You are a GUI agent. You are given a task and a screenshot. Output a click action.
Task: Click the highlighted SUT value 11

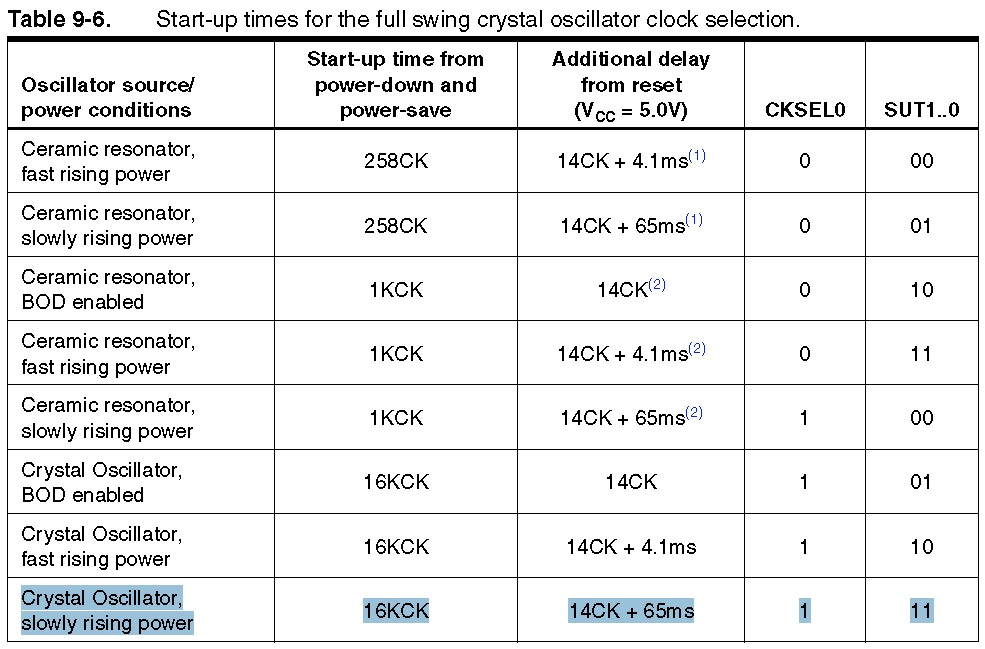(921, 610)
